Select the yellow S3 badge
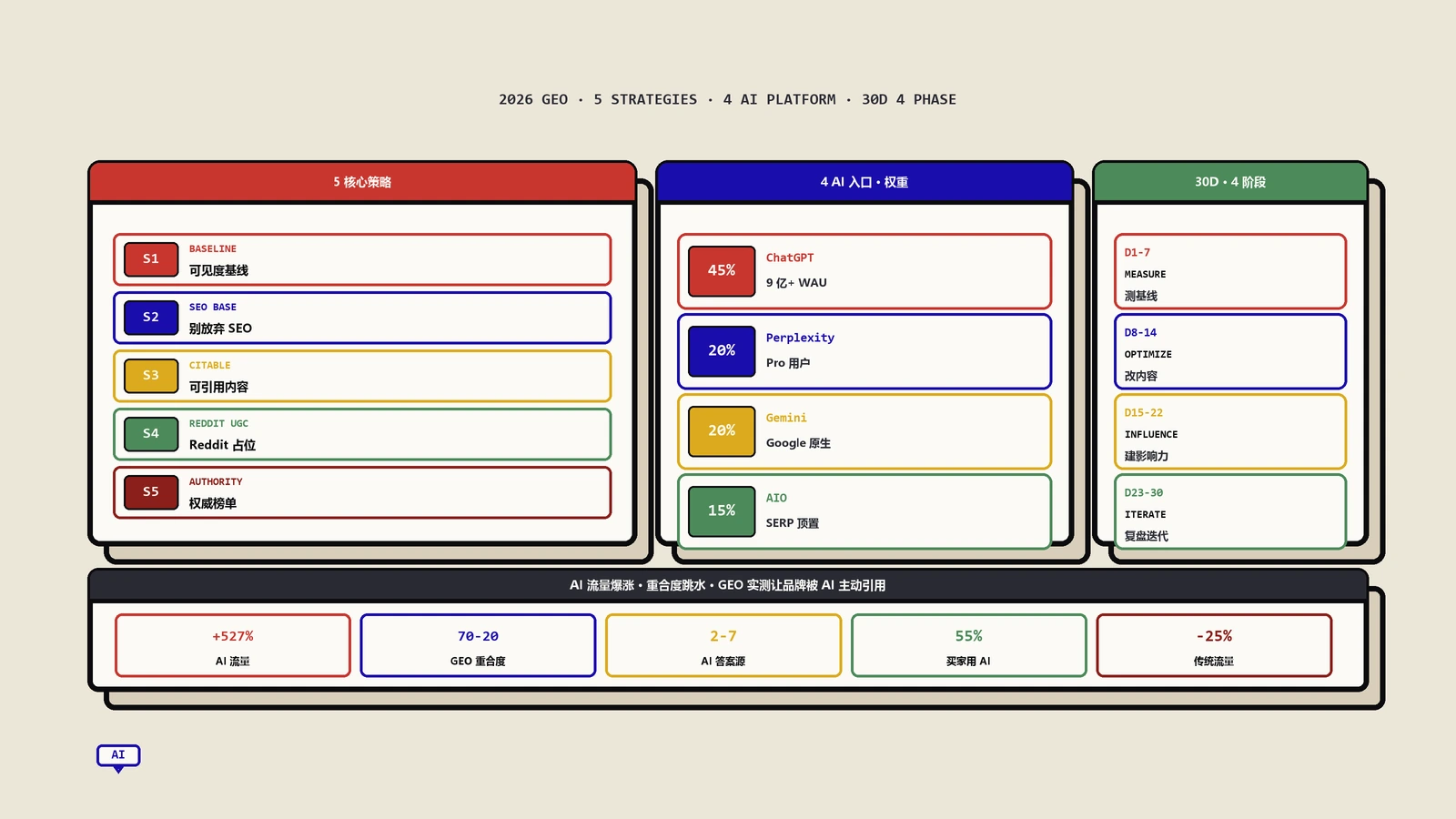Screen dimensions: 1456x819 [151, 376]
